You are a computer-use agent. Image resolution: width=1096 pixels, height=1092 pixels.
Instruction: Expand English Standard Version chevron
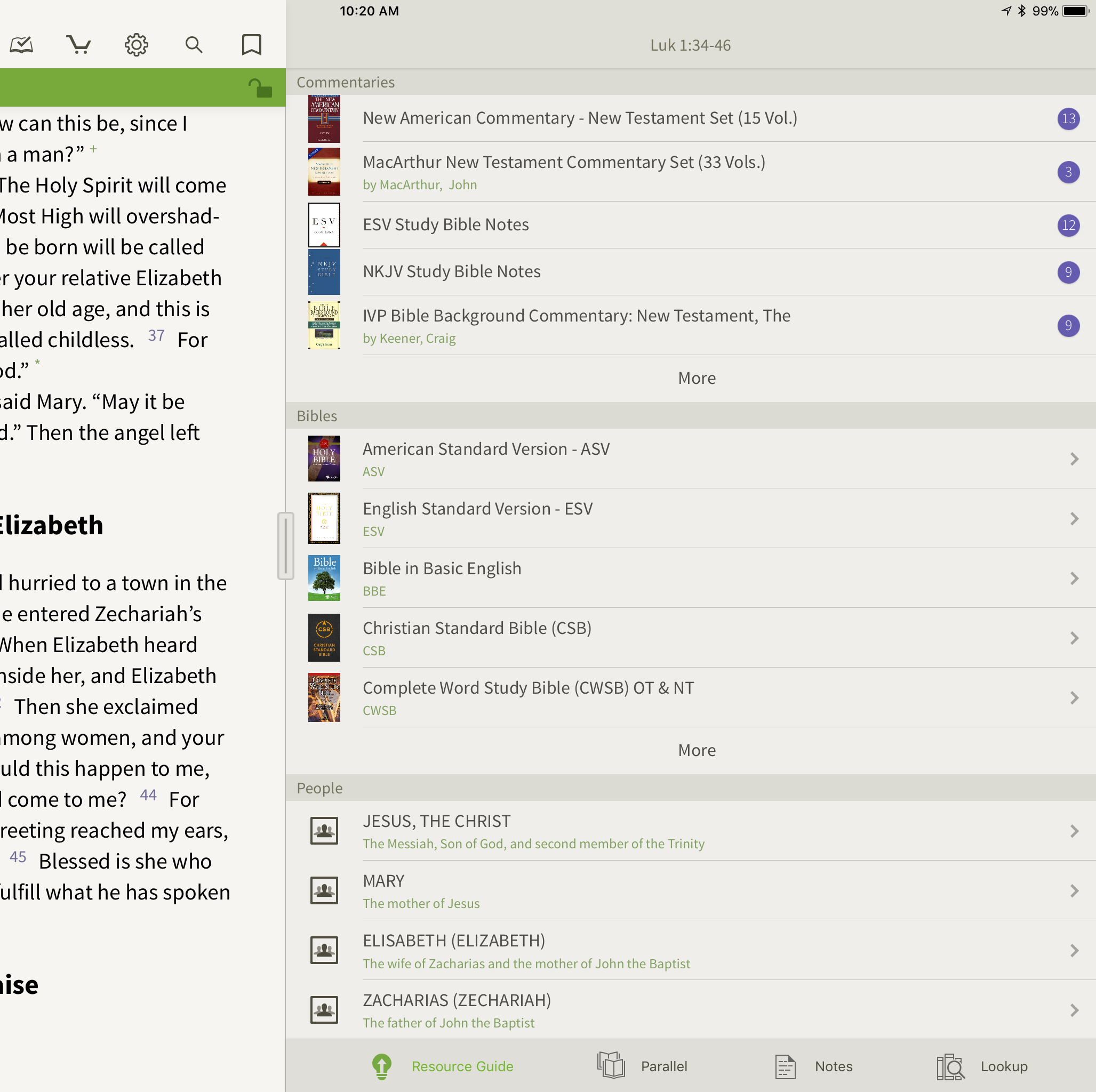pos(1074,518)
